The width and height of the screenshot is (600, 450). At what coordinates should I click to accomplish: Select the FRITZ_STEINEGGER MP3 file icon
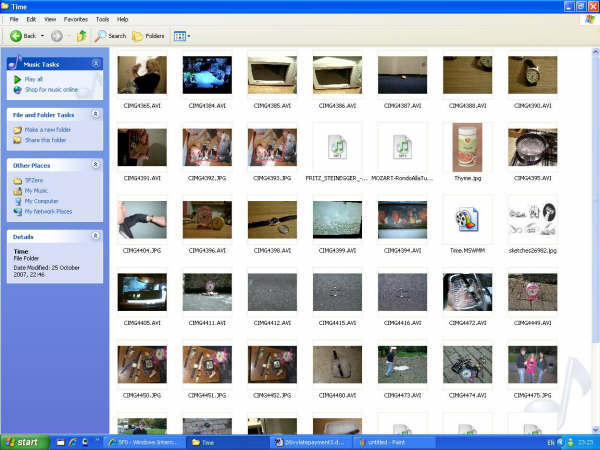click(x=337, y=148)
